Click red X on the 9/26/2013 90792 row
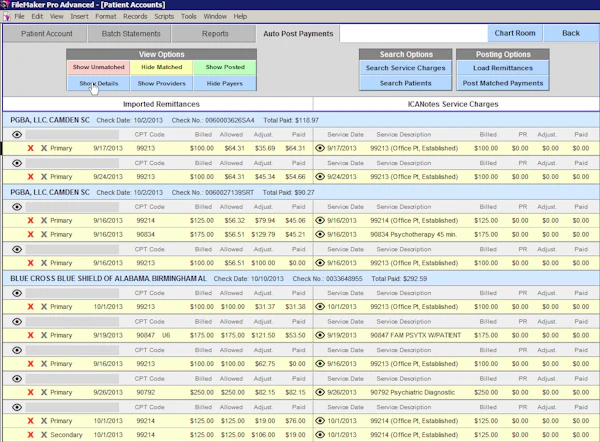This screenshot has height=442, width=600. (x=31, y=392)
